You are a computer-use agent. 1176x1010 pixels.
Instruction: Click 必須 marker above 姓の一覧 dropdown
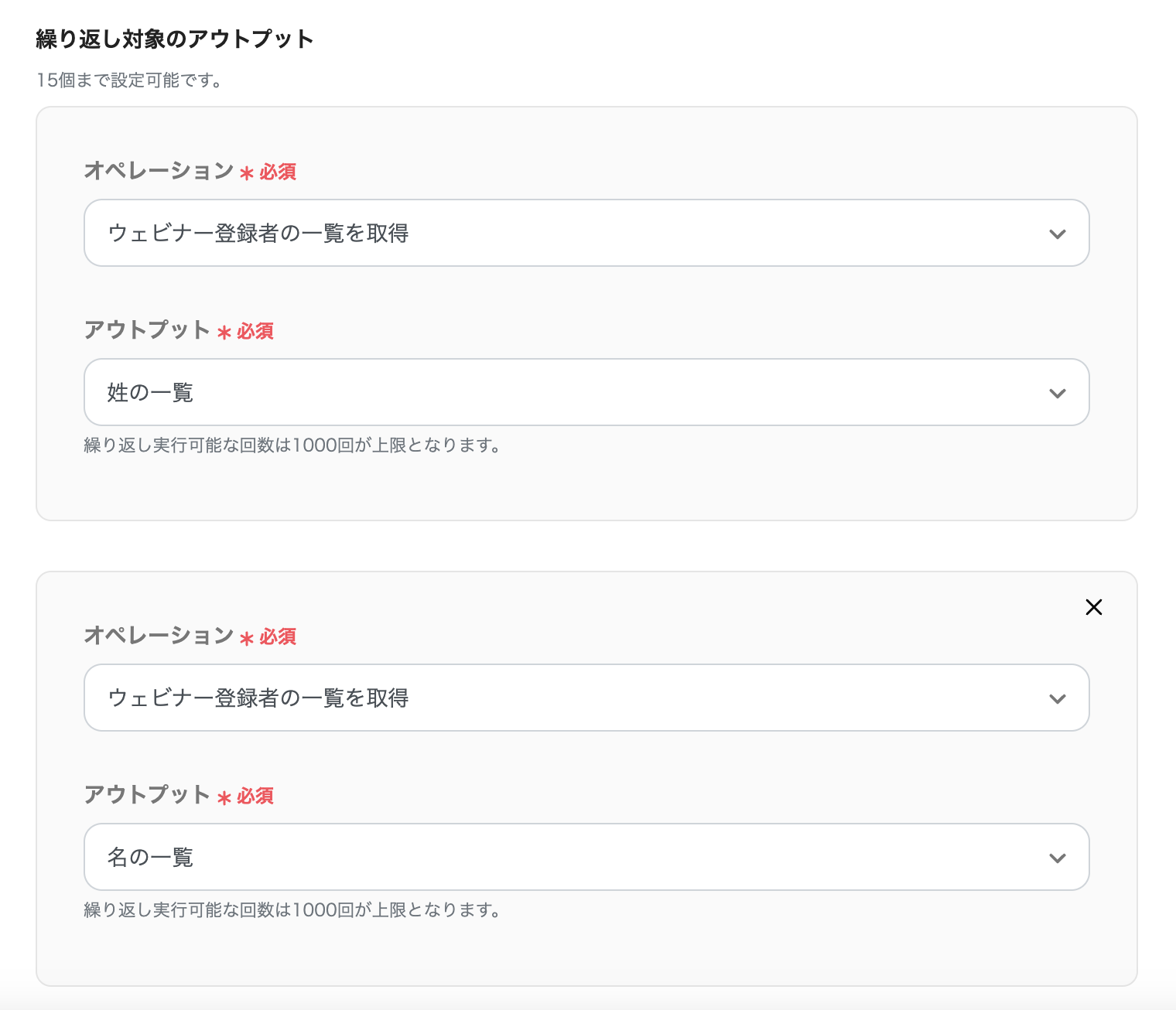[x=255, y=331]
